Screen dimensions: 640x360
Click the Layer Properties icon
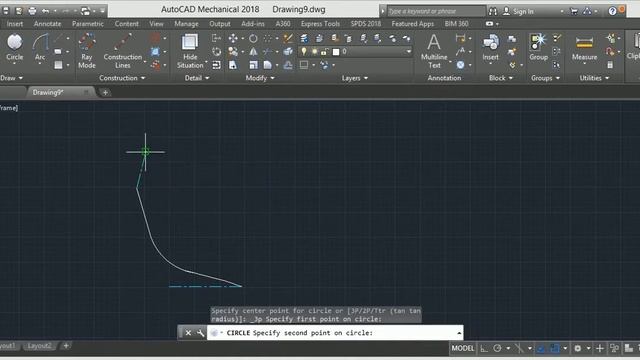pos(304,38)
